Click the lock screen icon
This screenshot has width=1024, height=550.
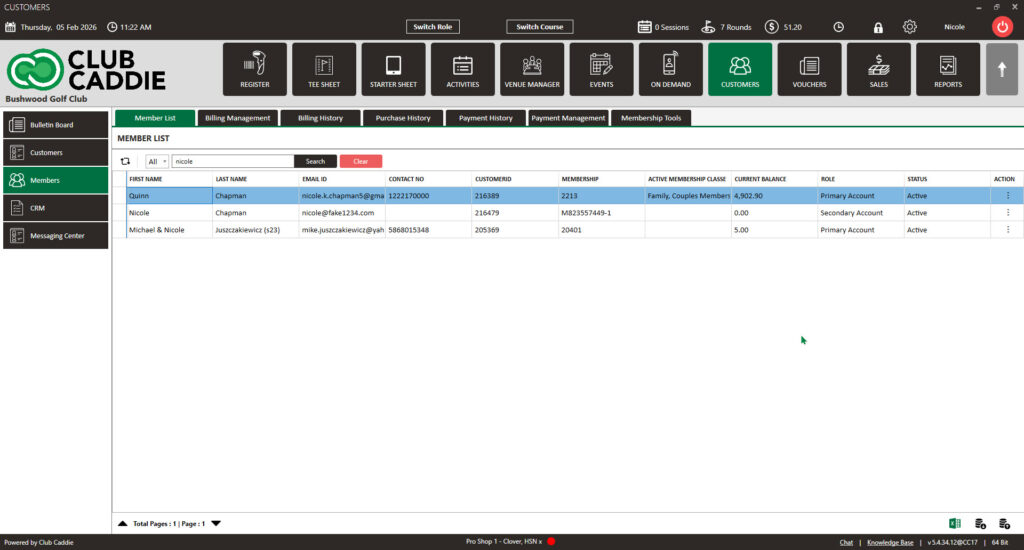[878, 27]
